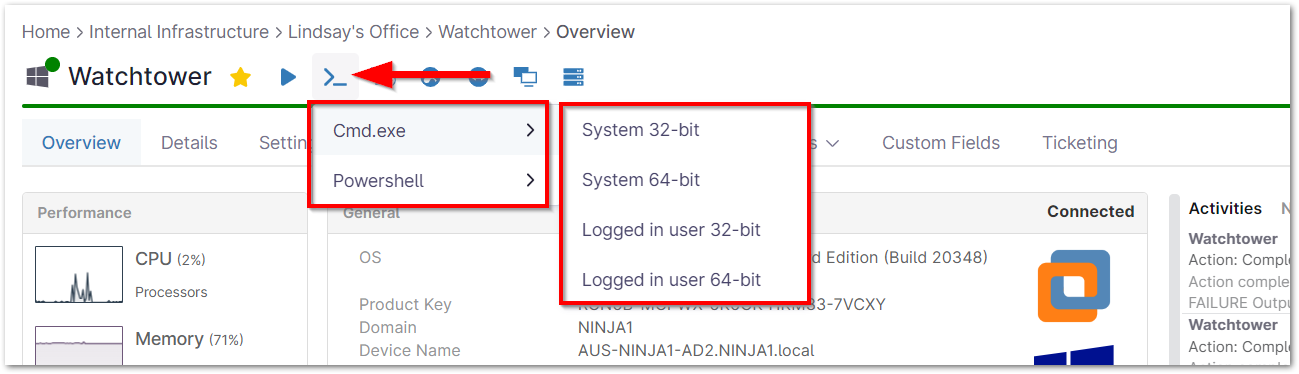Open the Custom Fields tab
The height and width of the screenshot is (374, 1299).
coord(941,143)
